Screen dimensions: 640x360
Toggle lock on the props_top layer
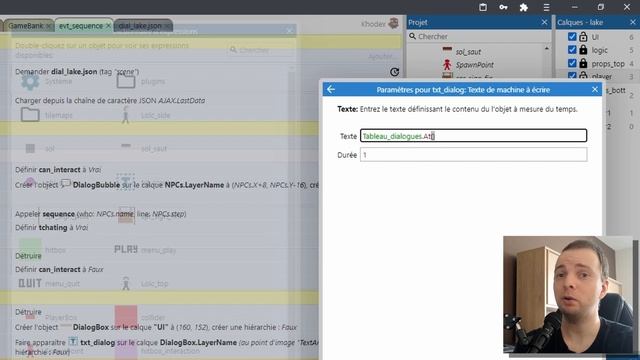point(583,64)
